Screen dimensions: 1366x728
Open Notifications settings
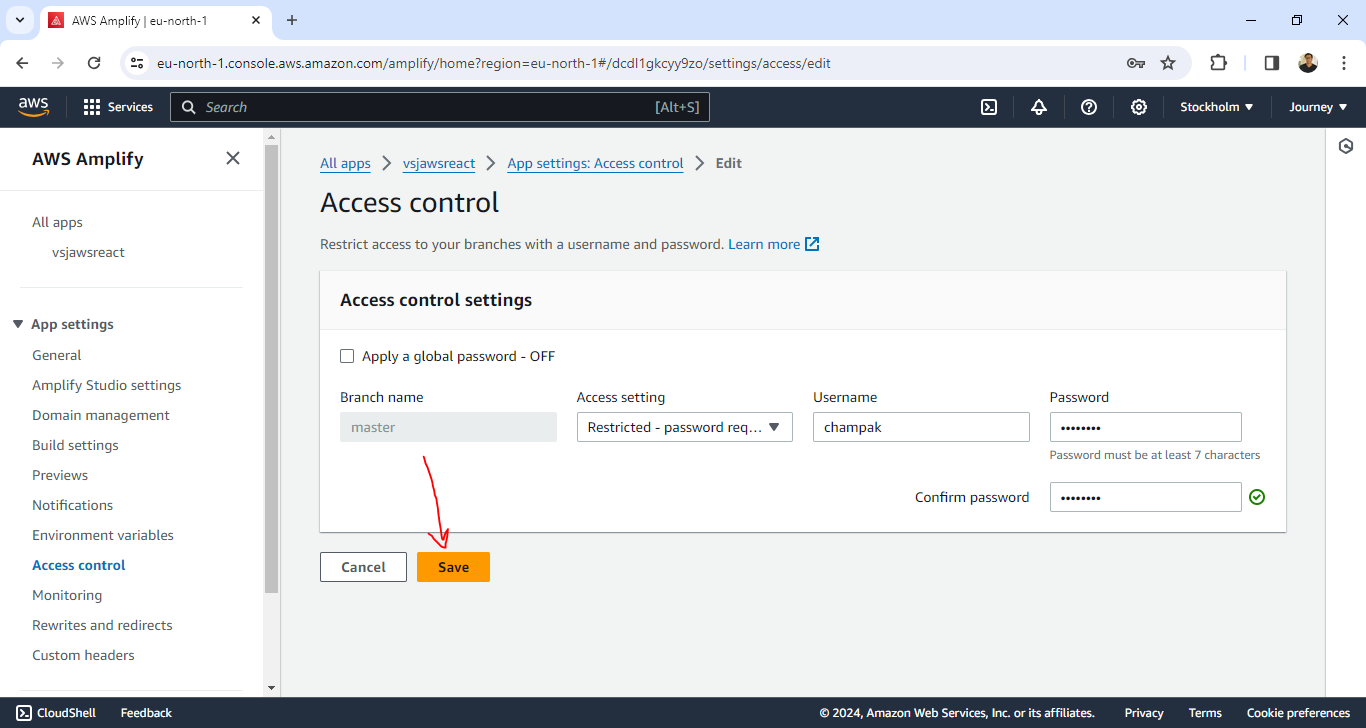[x=72, y=505]
